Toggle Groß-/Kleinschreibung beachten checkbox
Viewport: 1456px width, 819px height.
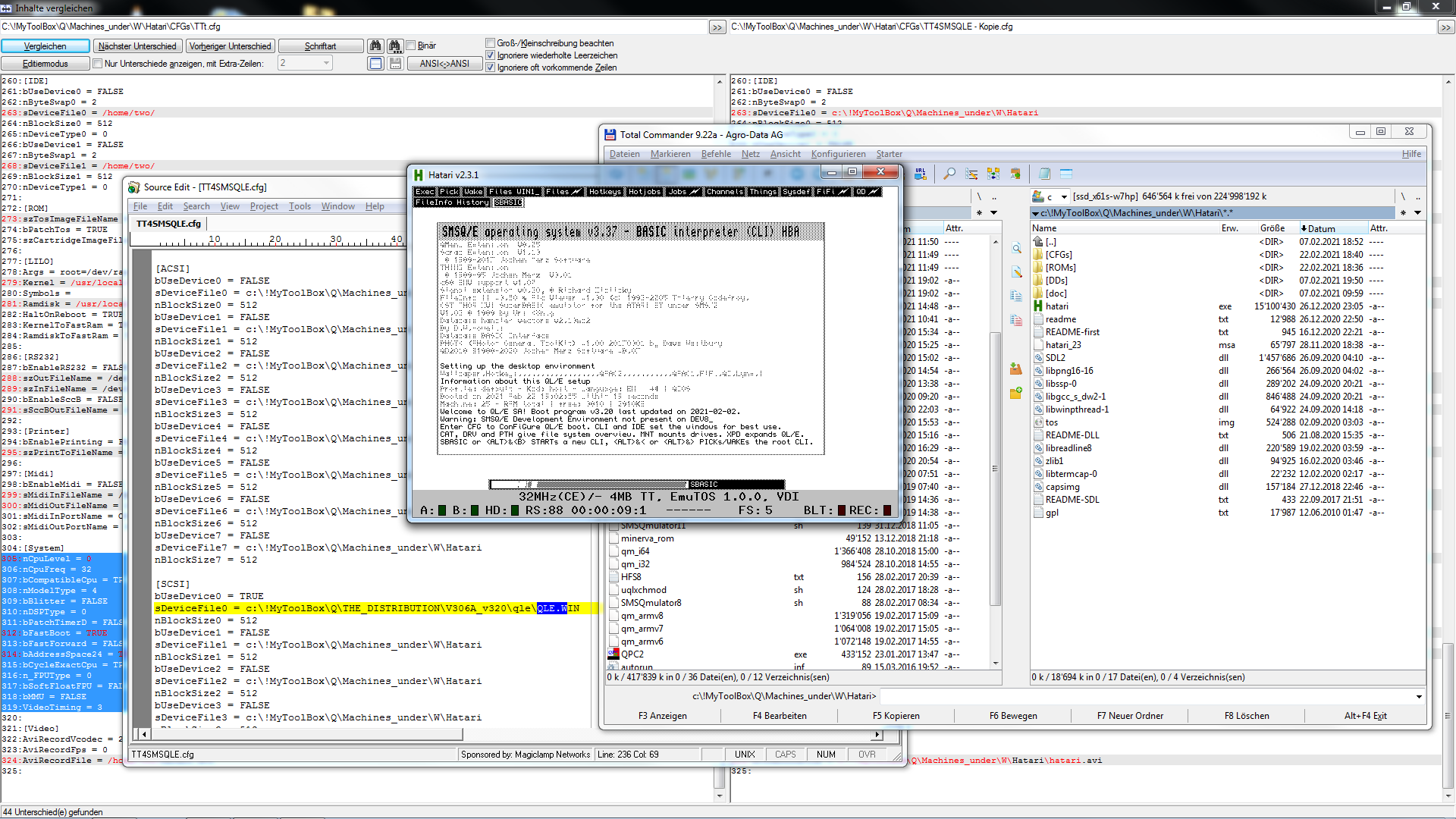(x=491, y=43)
